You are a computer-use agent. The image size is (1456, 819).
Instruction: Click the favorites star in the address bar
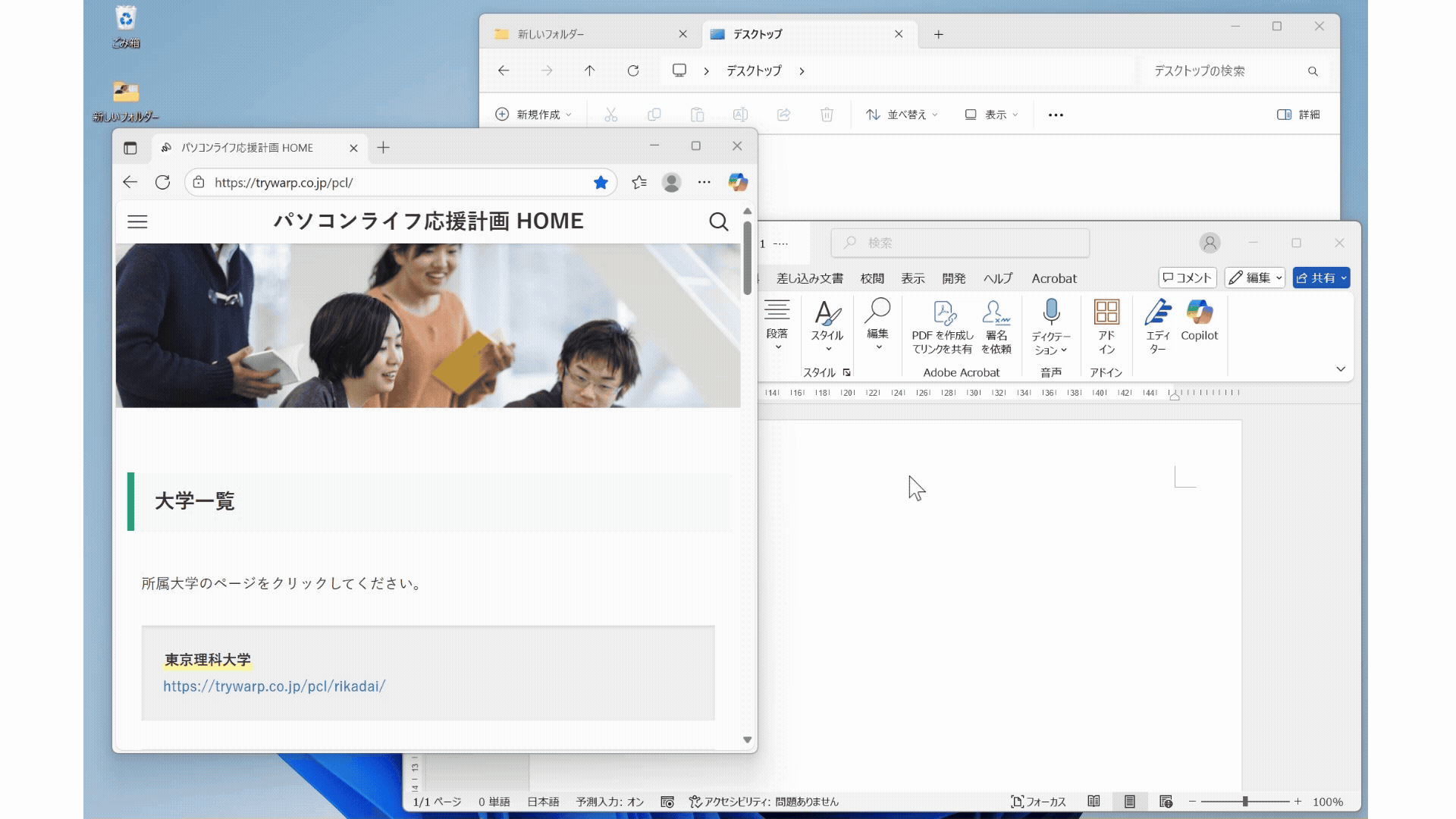[x=601, y=182]
